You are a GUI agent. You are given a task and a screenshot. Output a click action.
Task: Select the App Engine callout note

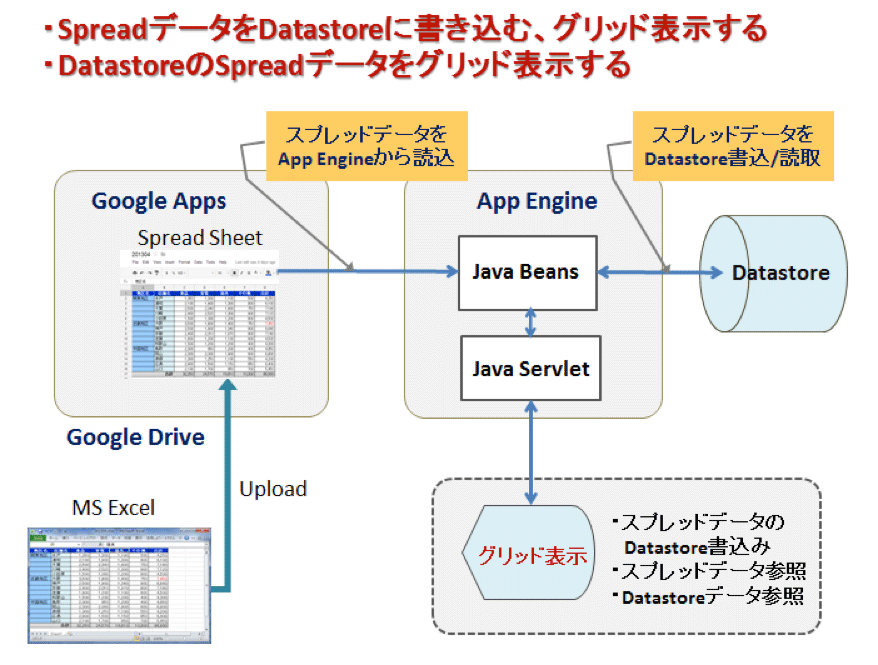tap(367, 146)
